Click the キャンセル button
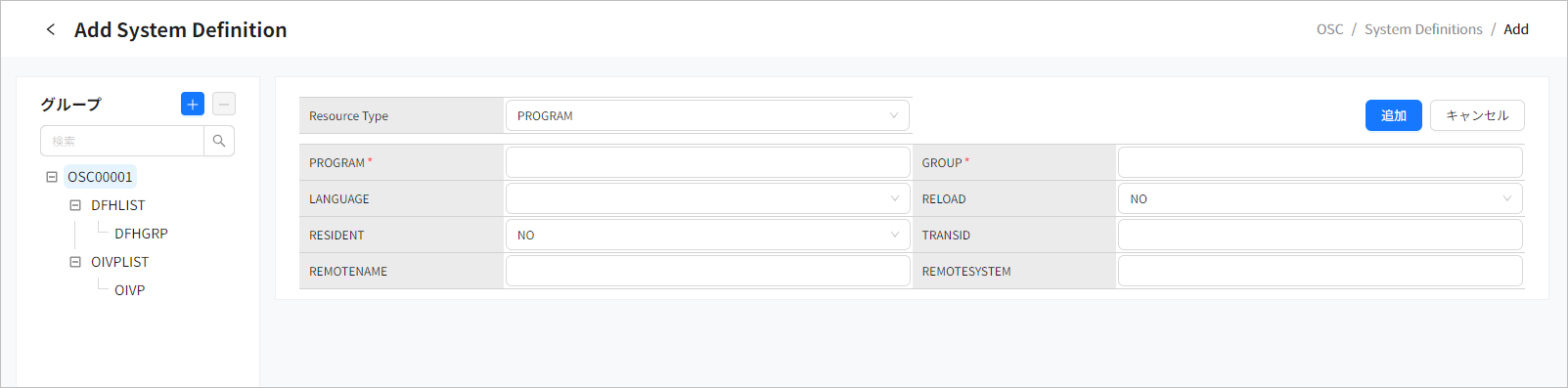 click(1477, 115)
